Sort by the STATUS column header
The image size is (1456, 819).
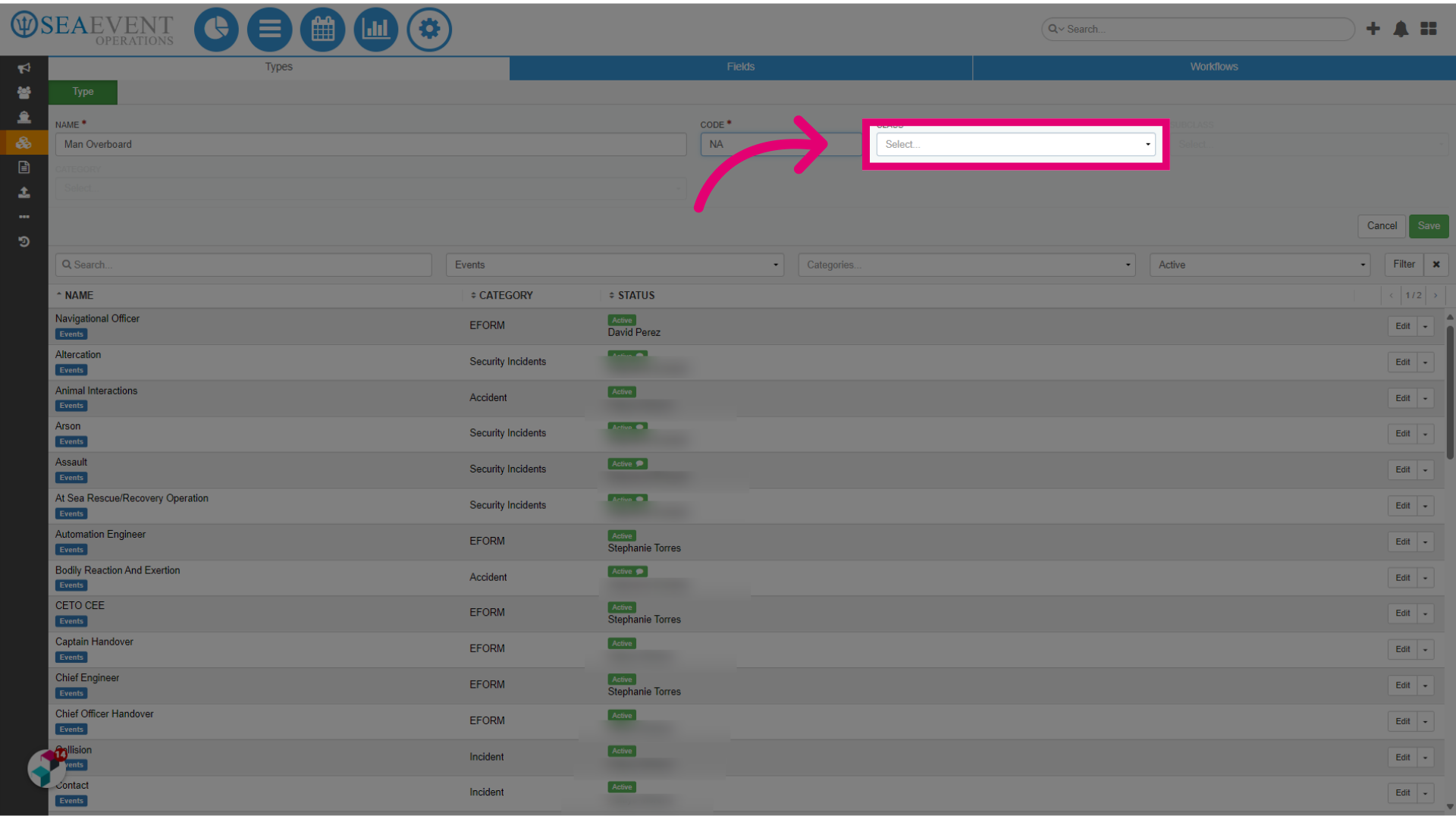[632, 295]
